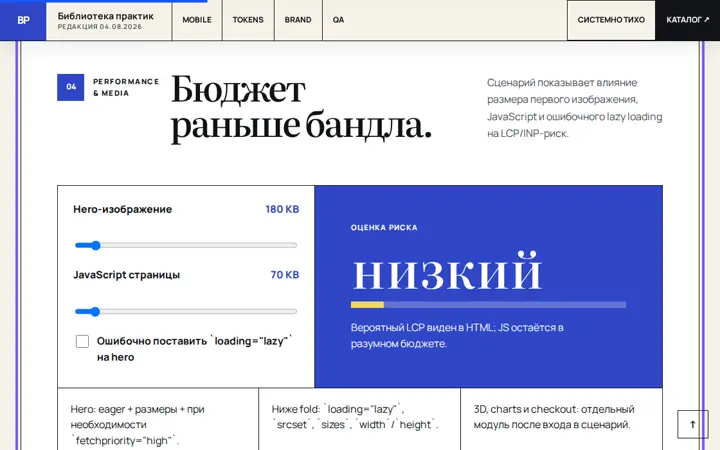Open the QA nav item
The width and height of the screenshot is (720, 450).
[338, 20]
